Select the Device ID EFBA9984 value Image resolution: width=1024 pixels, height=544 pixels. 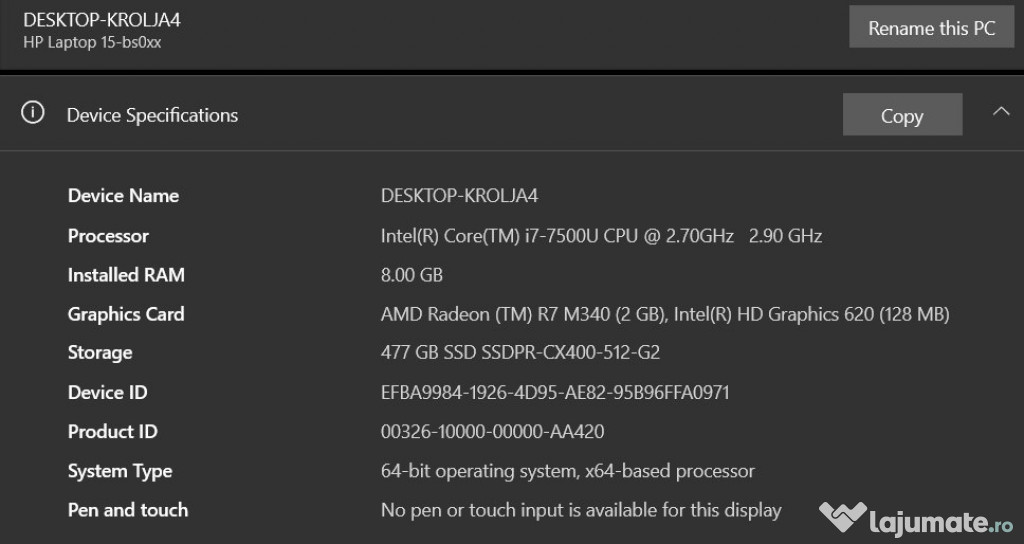click(x=554, y=392)
